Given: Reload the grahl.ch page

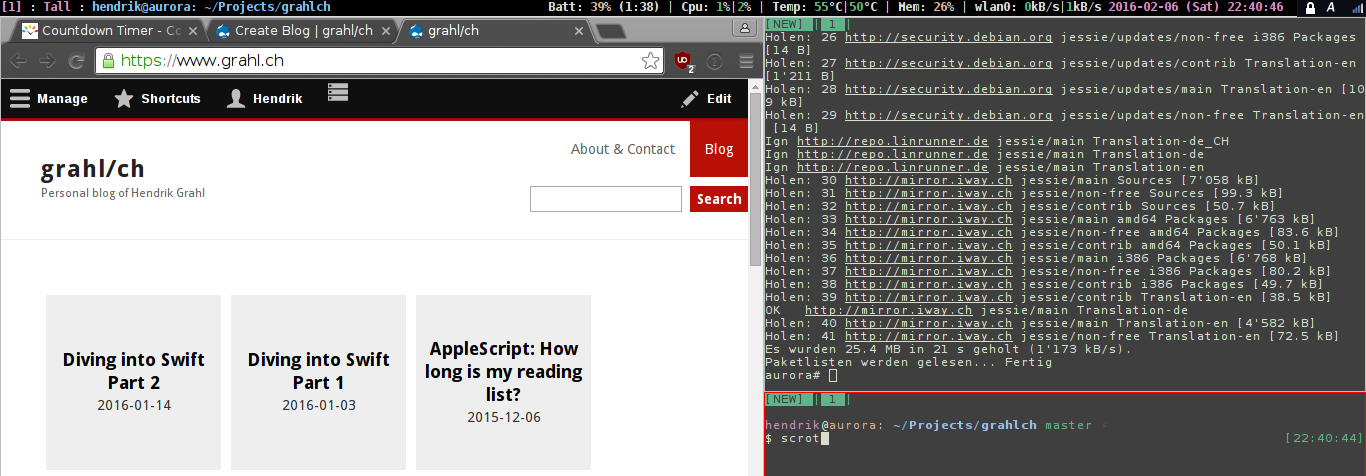Looking at the screenshot, I should tap(76, 61).
